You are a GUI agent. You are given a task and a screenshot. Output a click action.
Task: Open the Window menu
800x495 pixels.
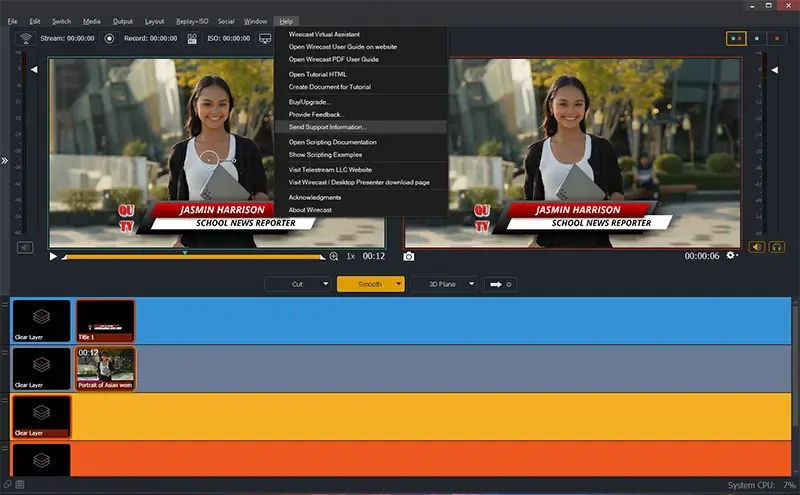(255, 21)
